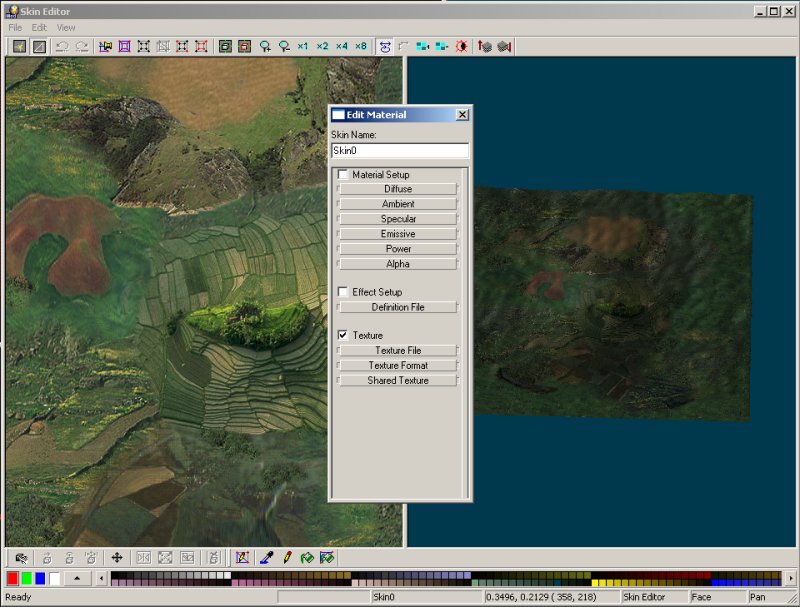
Task: Click the zoom in magnifier icon
Action: click(x=265, y=46)
